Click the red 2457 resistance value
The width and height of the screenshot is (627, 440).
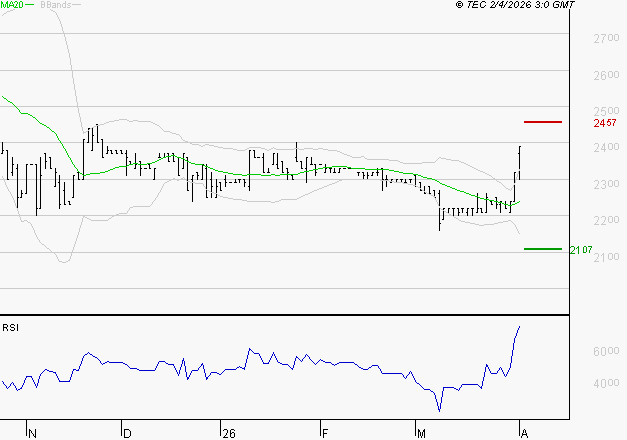(x=605, y=123)
